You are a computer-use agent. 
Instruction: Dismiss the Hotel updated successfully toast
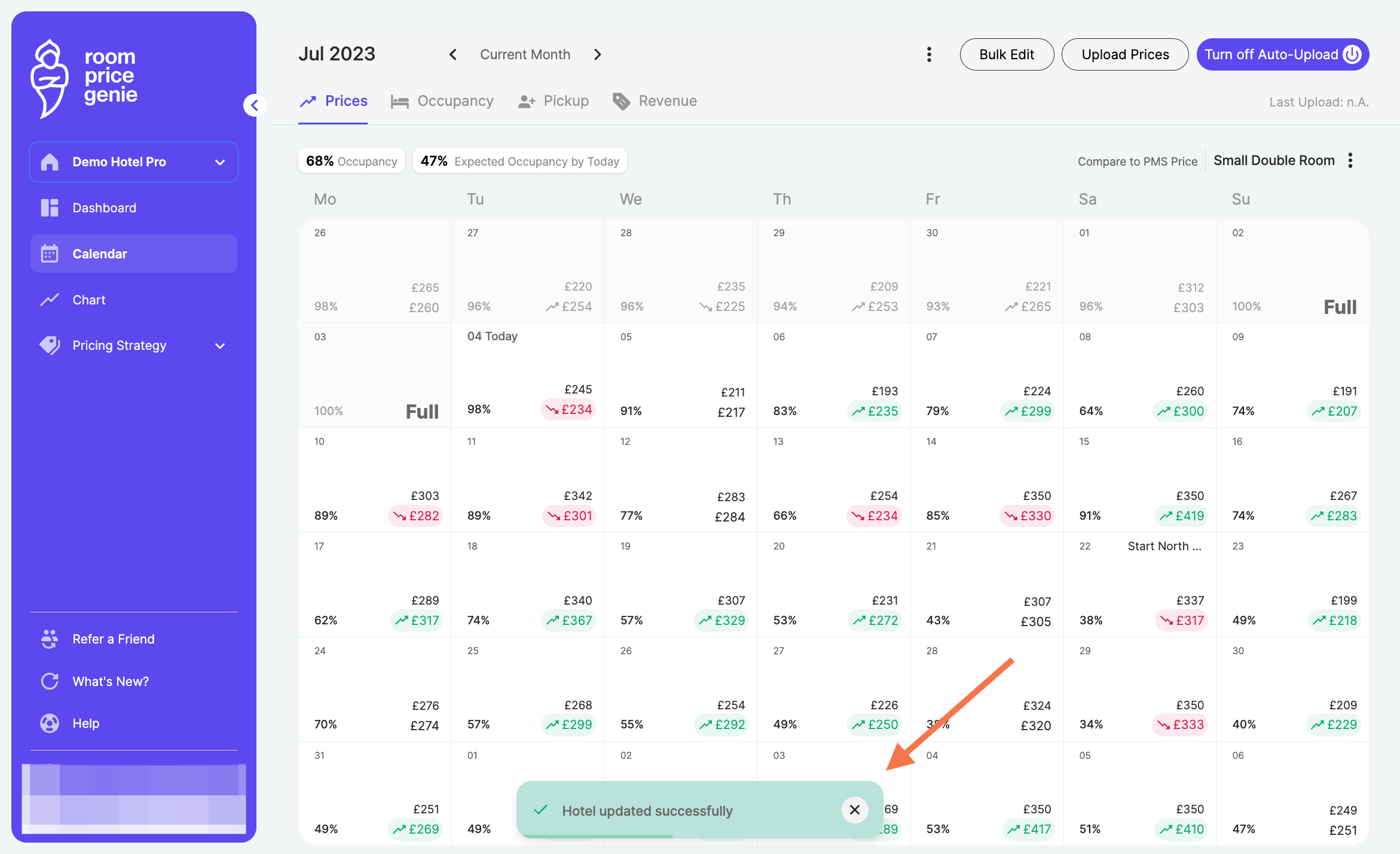click(855, 810)
